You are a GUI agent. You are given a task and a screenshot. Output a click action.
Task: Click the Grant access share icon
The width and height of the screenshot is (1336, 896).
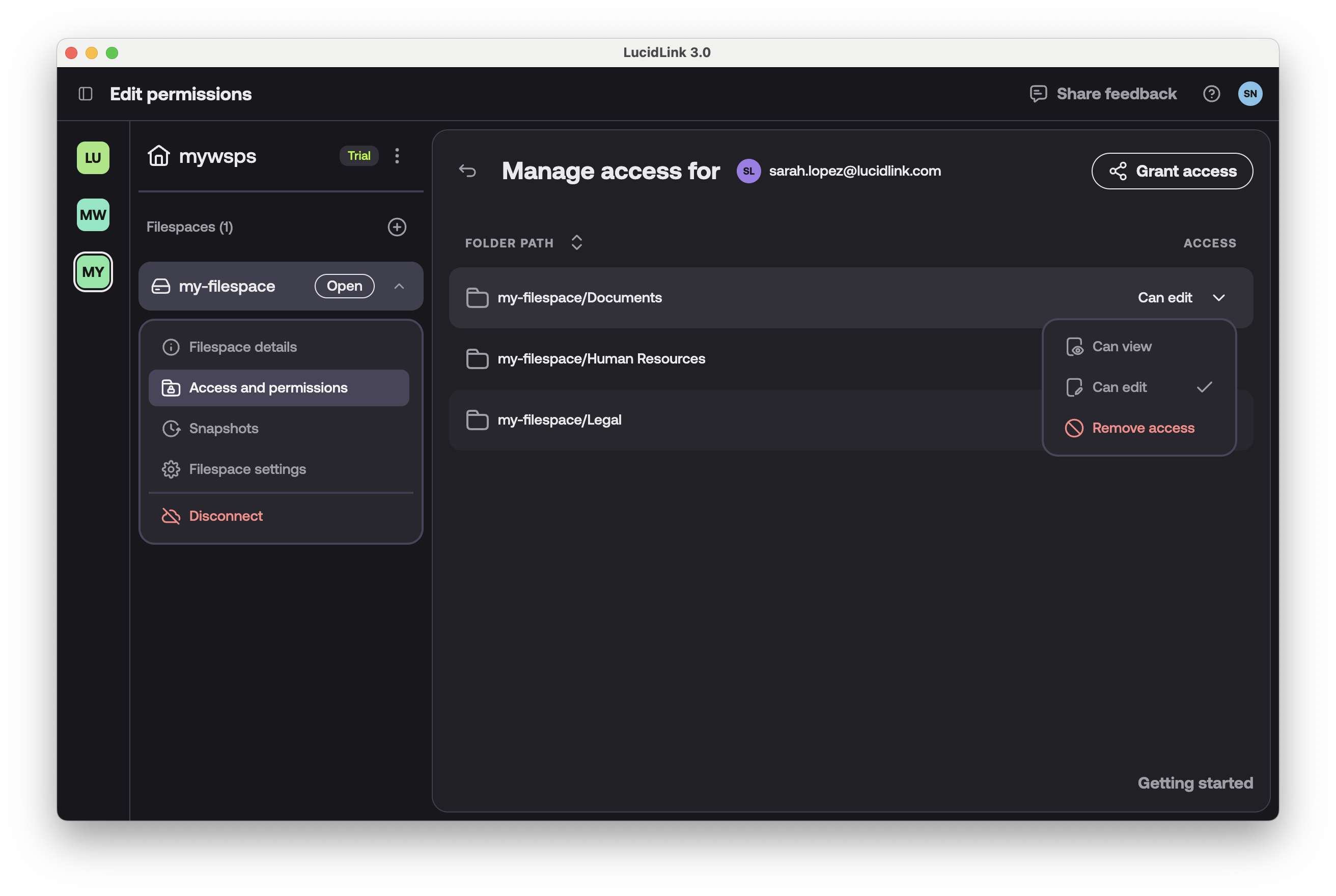[1118, 171]
